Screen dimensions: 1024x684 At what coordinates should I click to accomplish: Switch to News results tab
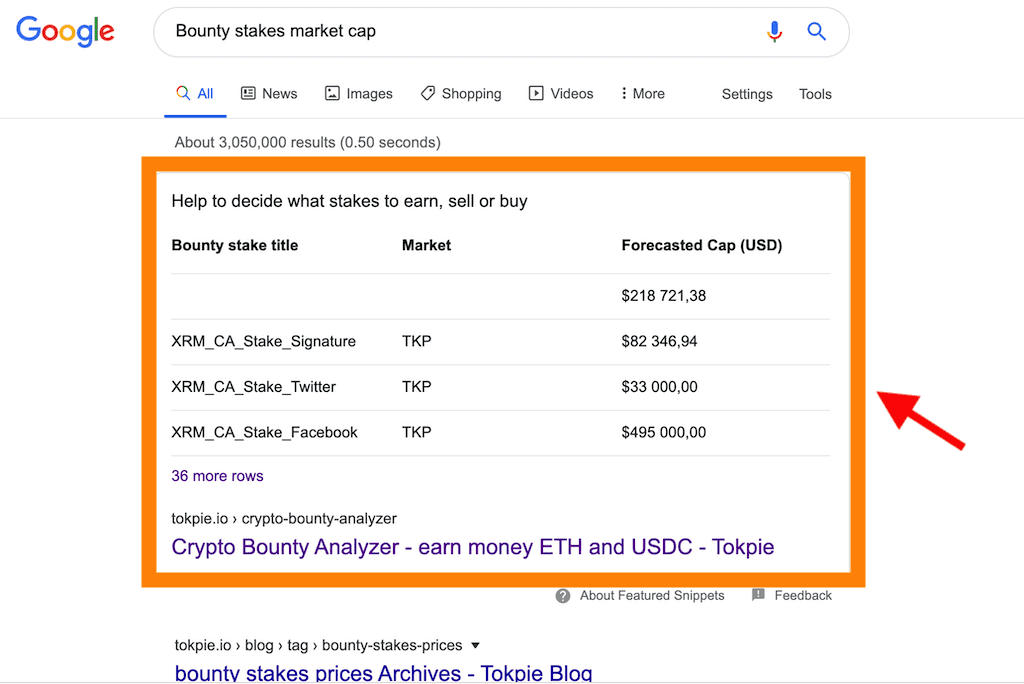269,93
